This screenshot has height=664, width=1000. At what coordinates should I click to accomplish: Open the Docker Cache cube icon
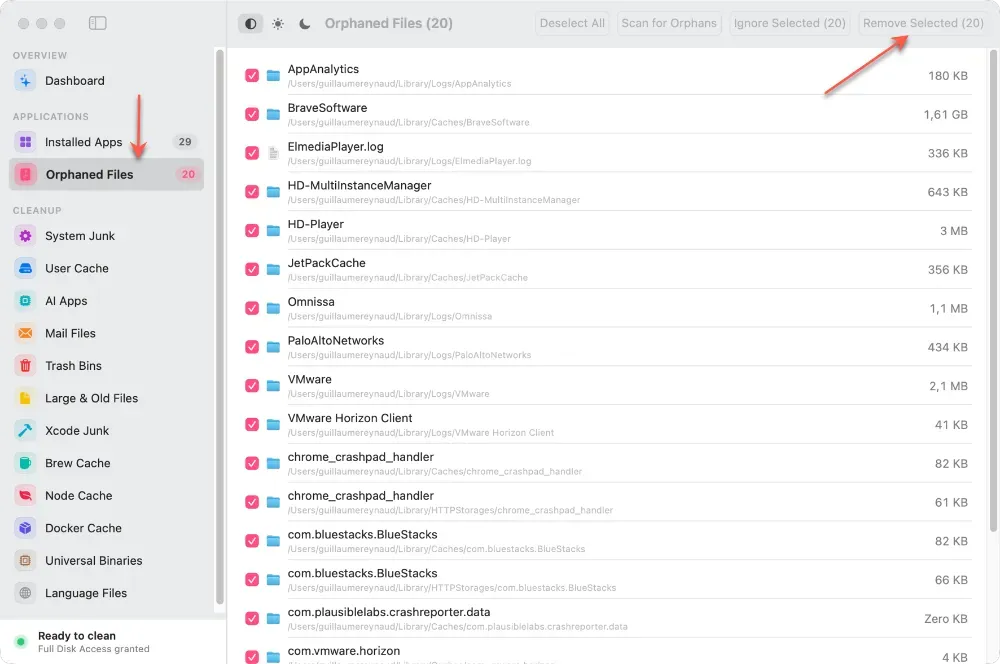[25, 528]
